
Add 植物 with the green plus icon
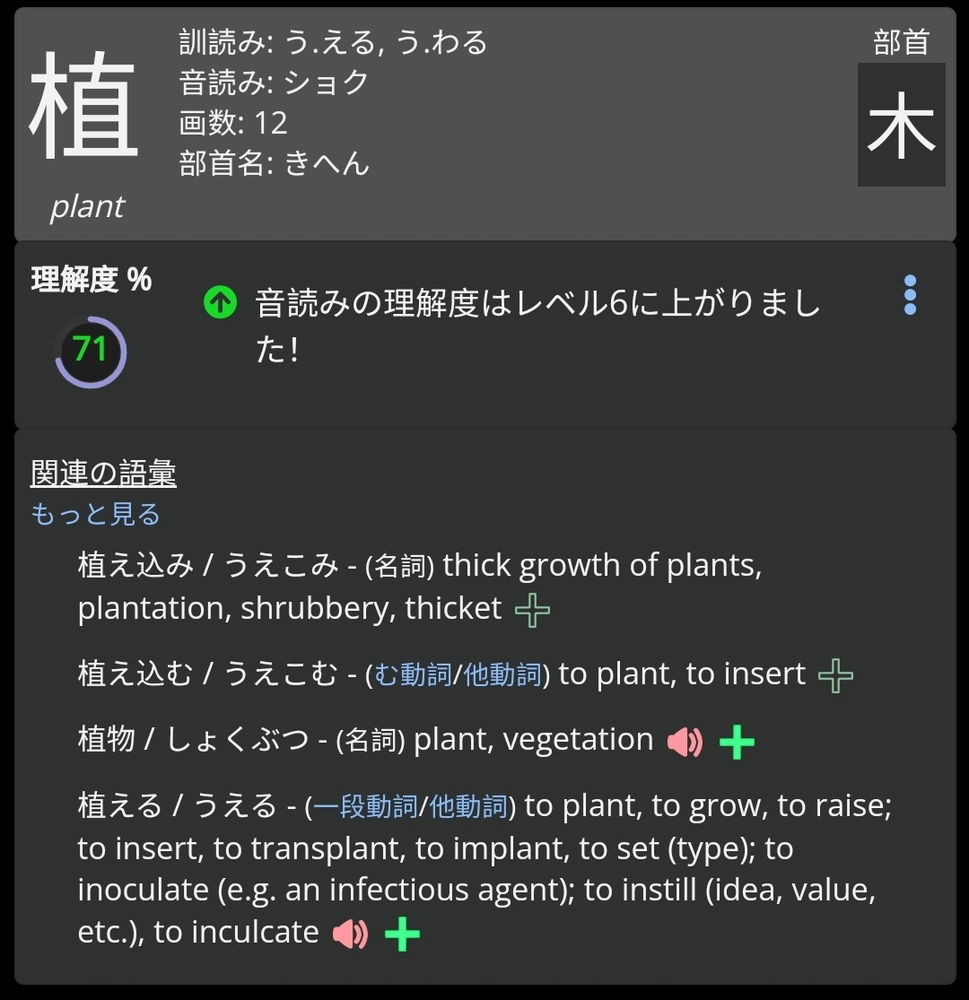coord(737,742)
